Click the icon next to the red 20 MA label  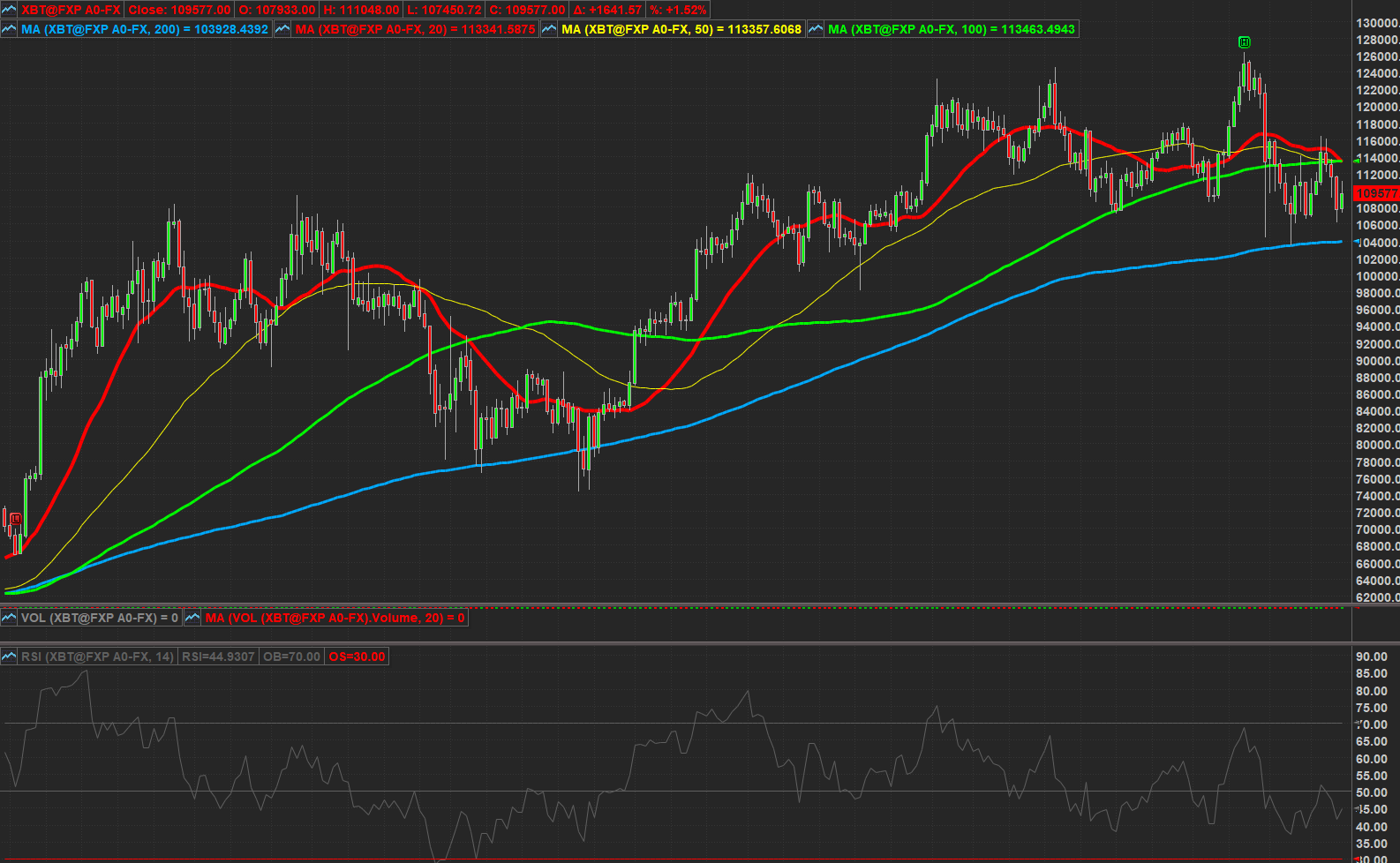282,29
